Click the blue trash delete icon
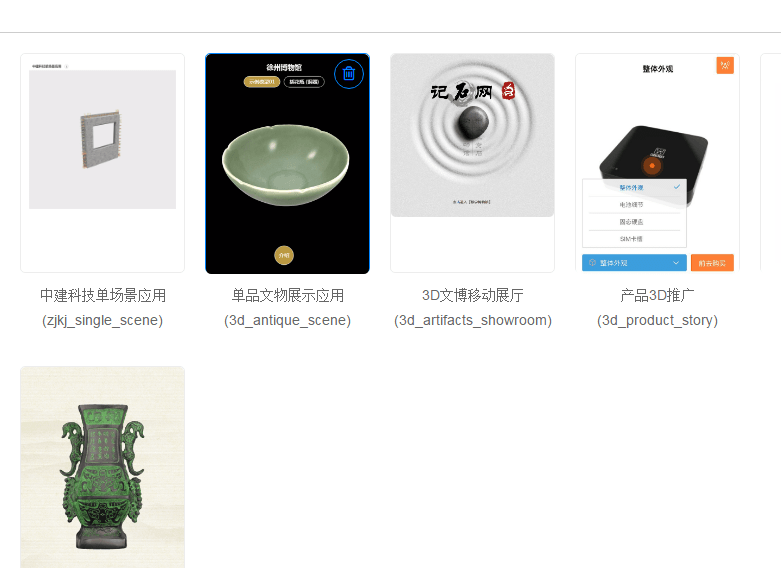The image size is (781, 568). [x=349, y=74]
